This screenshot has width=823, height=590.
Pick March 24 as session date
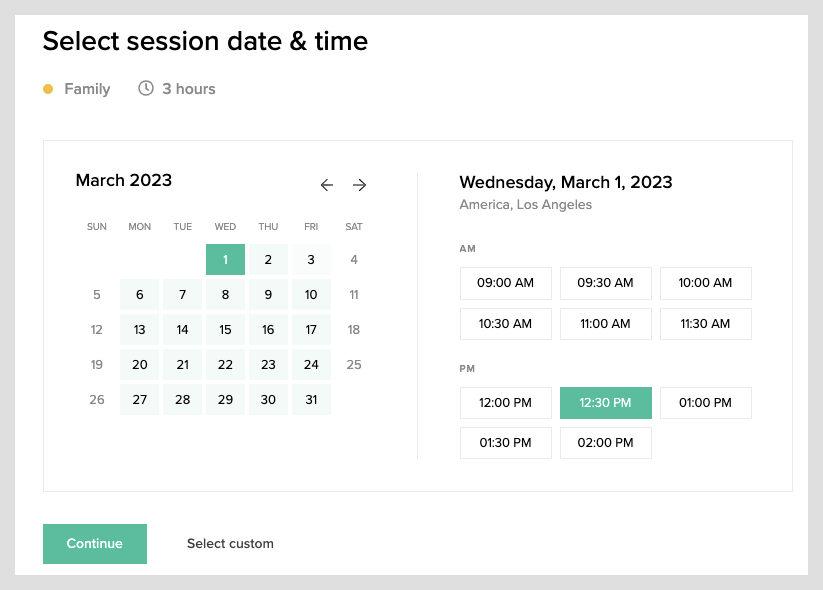pyautogui.click(x=311, y=364)
